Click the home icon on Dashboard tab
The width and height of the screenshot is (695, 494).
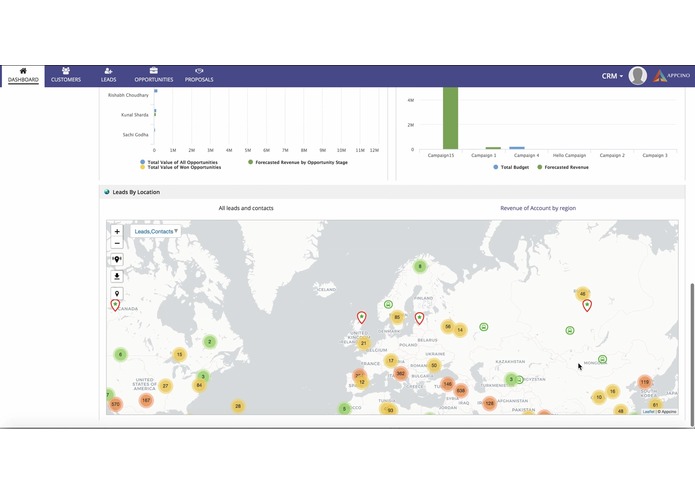[x=23, y=71]
